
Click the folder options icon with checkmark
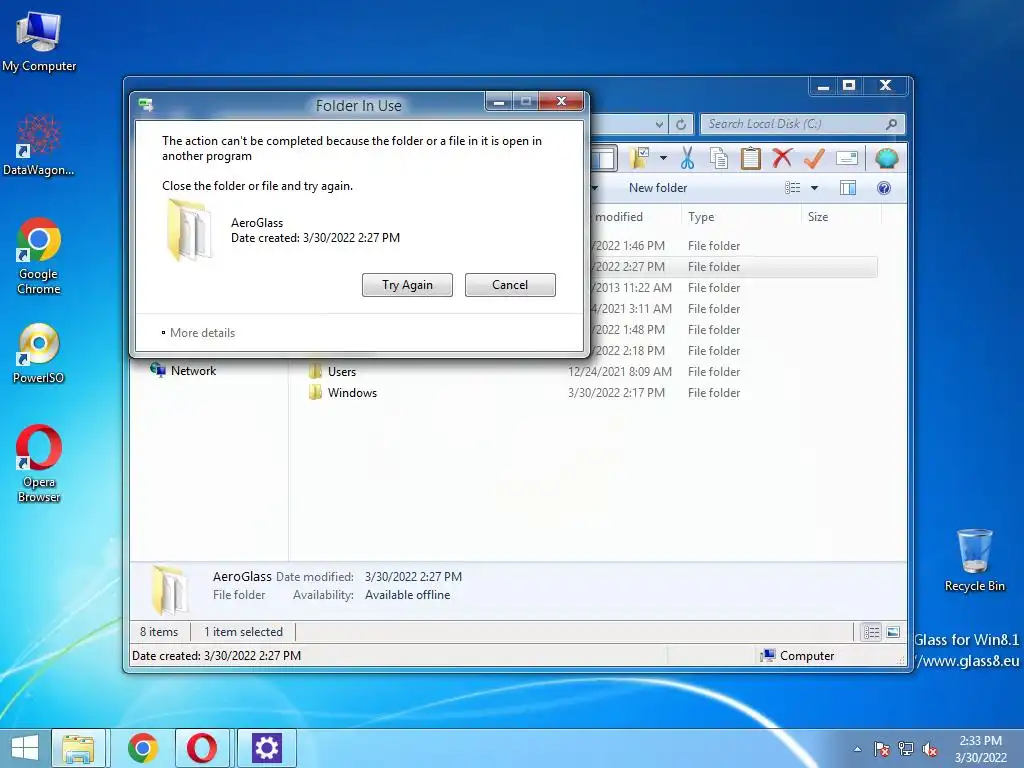(x=639, y=158)
